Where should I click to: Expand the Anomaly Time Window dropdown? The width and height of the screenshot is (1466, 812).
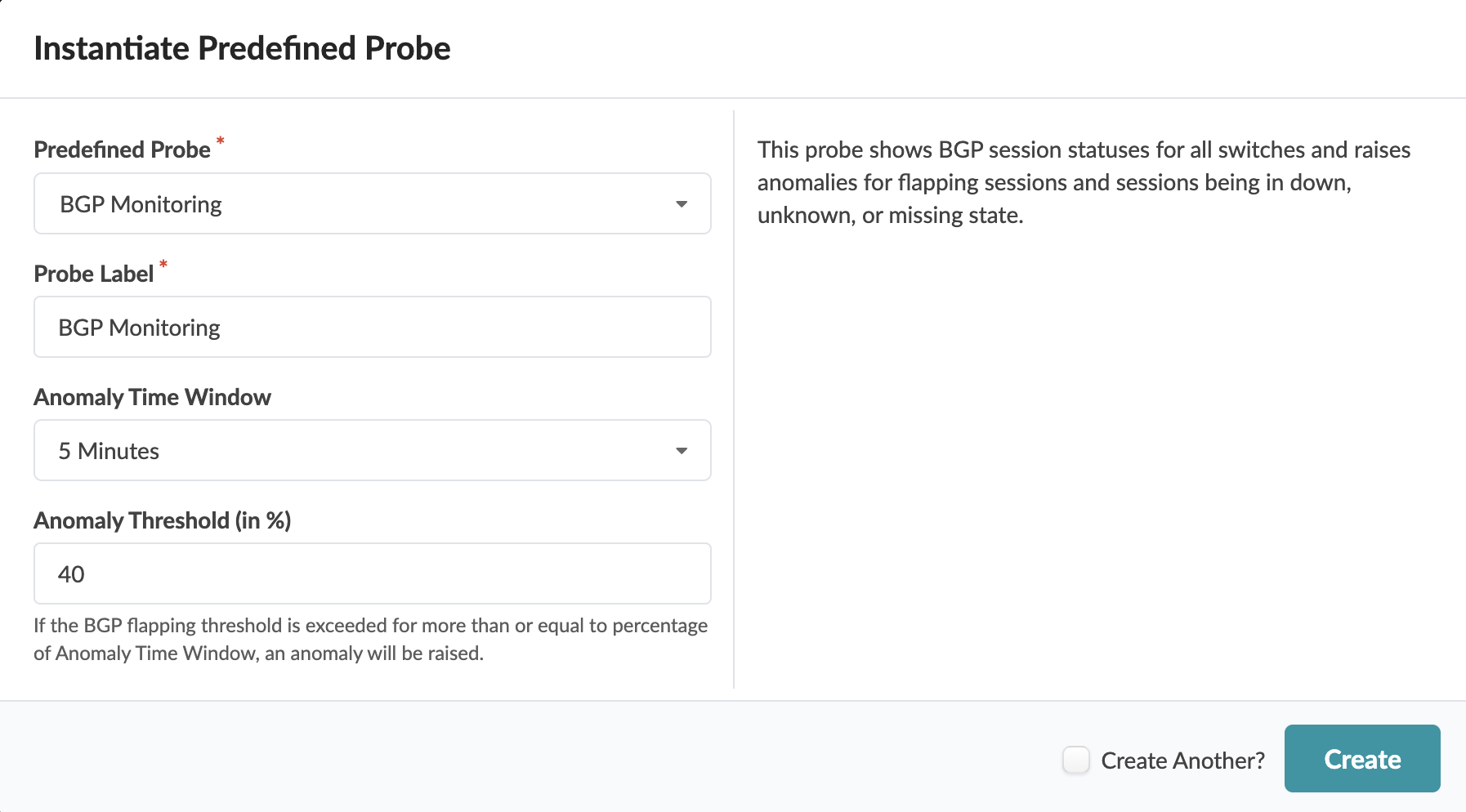click(x=372, y=450)
